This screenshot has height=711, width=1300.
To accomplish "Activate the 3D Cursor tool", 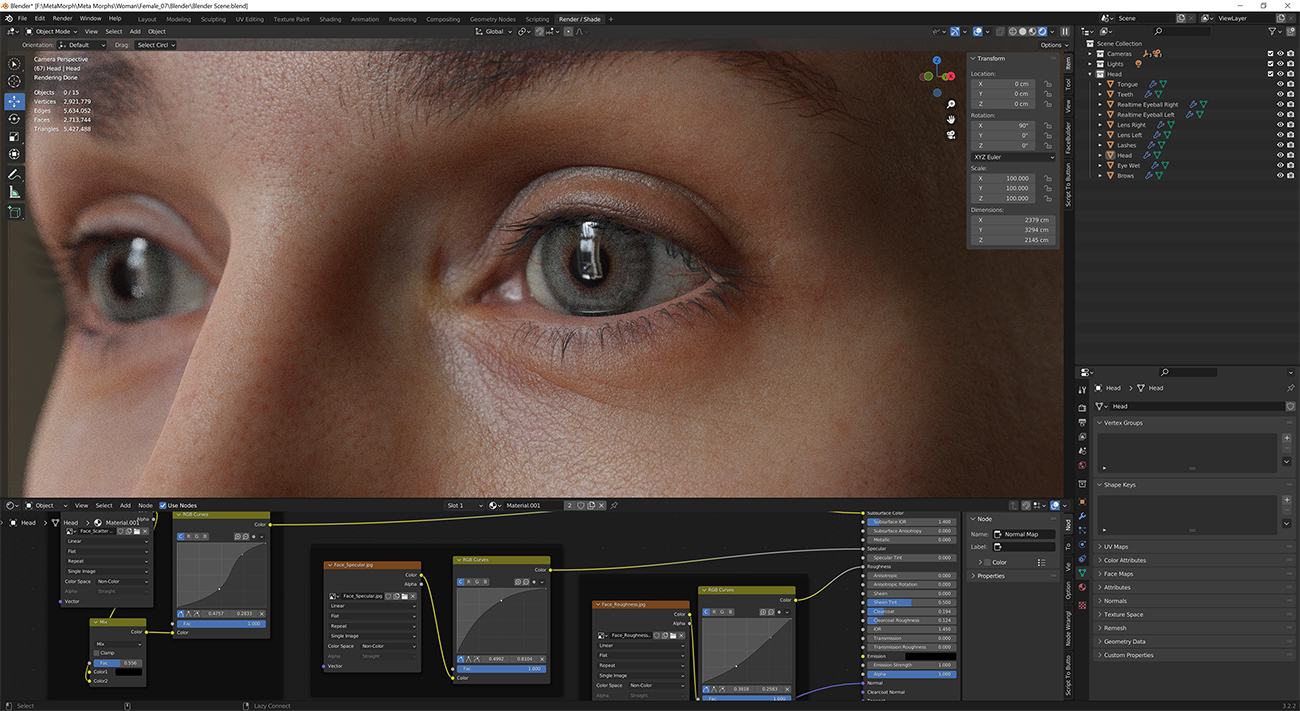I will [14, 82].
